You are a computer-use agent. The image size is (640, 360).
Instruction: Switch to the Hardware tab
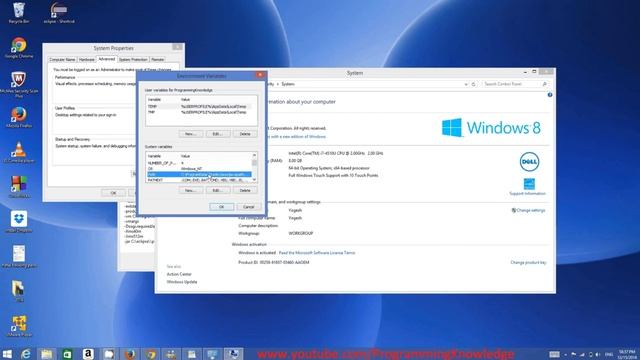87,60
